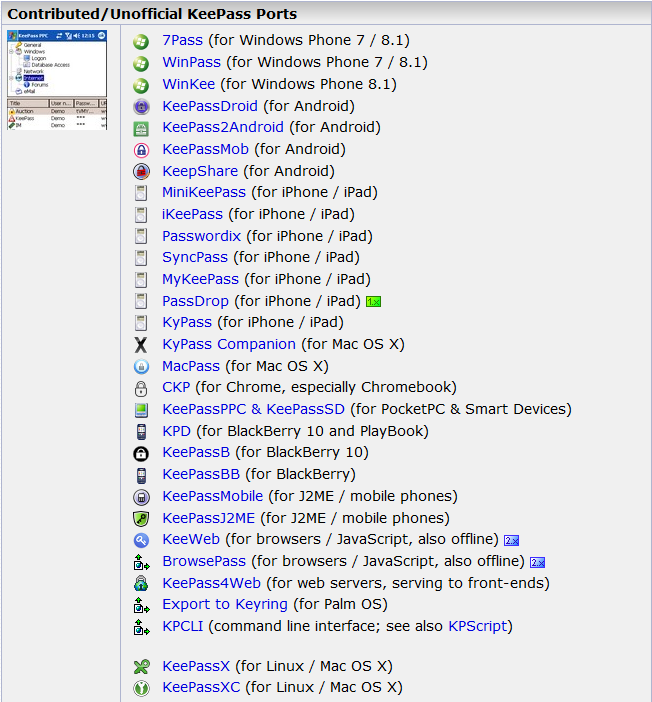Open the KPScript link
The width and height of the screenshot is (652, 702).
click(x=478, y=626)
